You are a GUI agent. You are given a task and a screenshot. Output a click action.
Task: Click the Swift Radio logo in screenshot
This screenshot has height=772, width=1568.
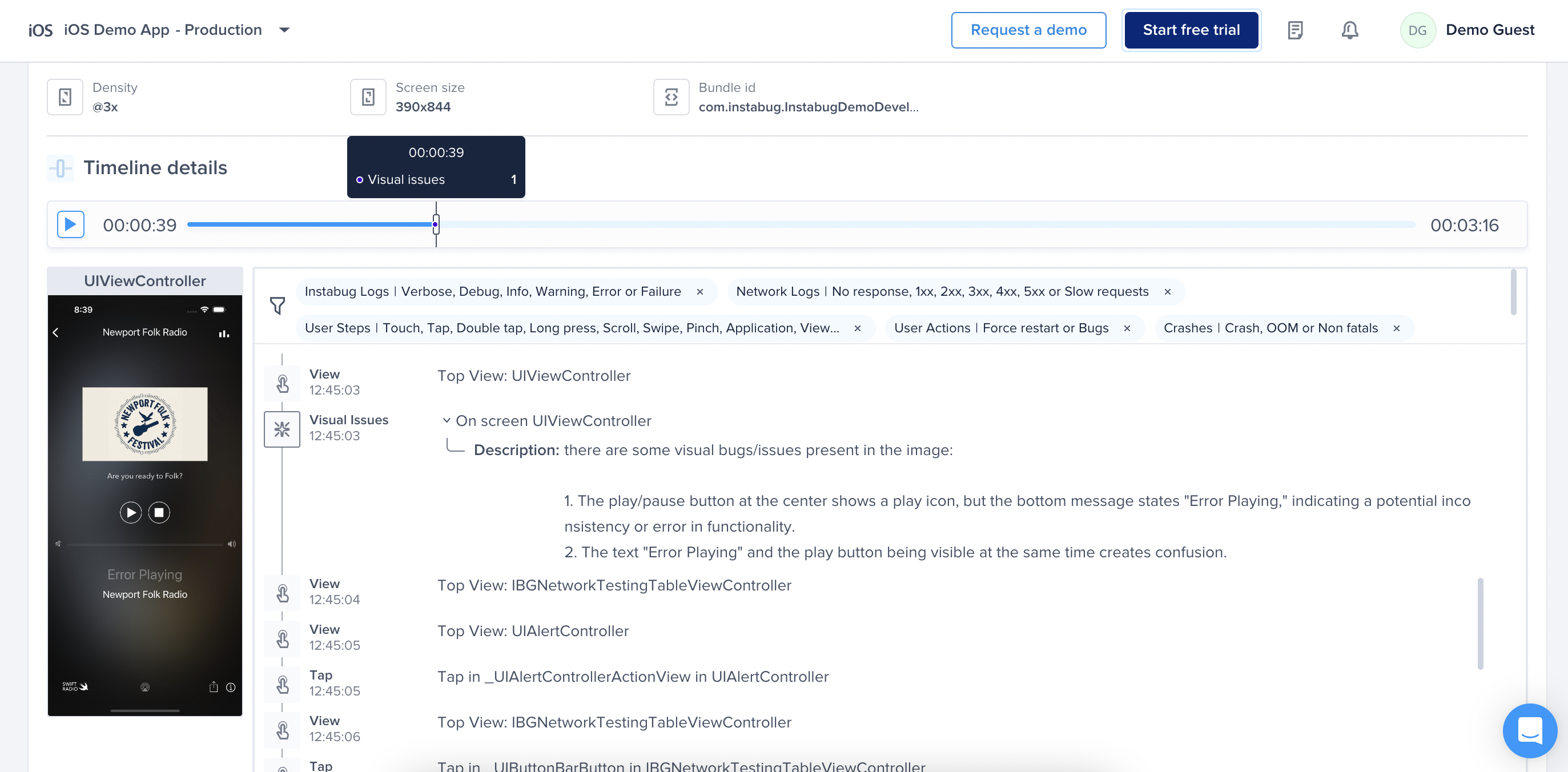click(x=75, y=686)
